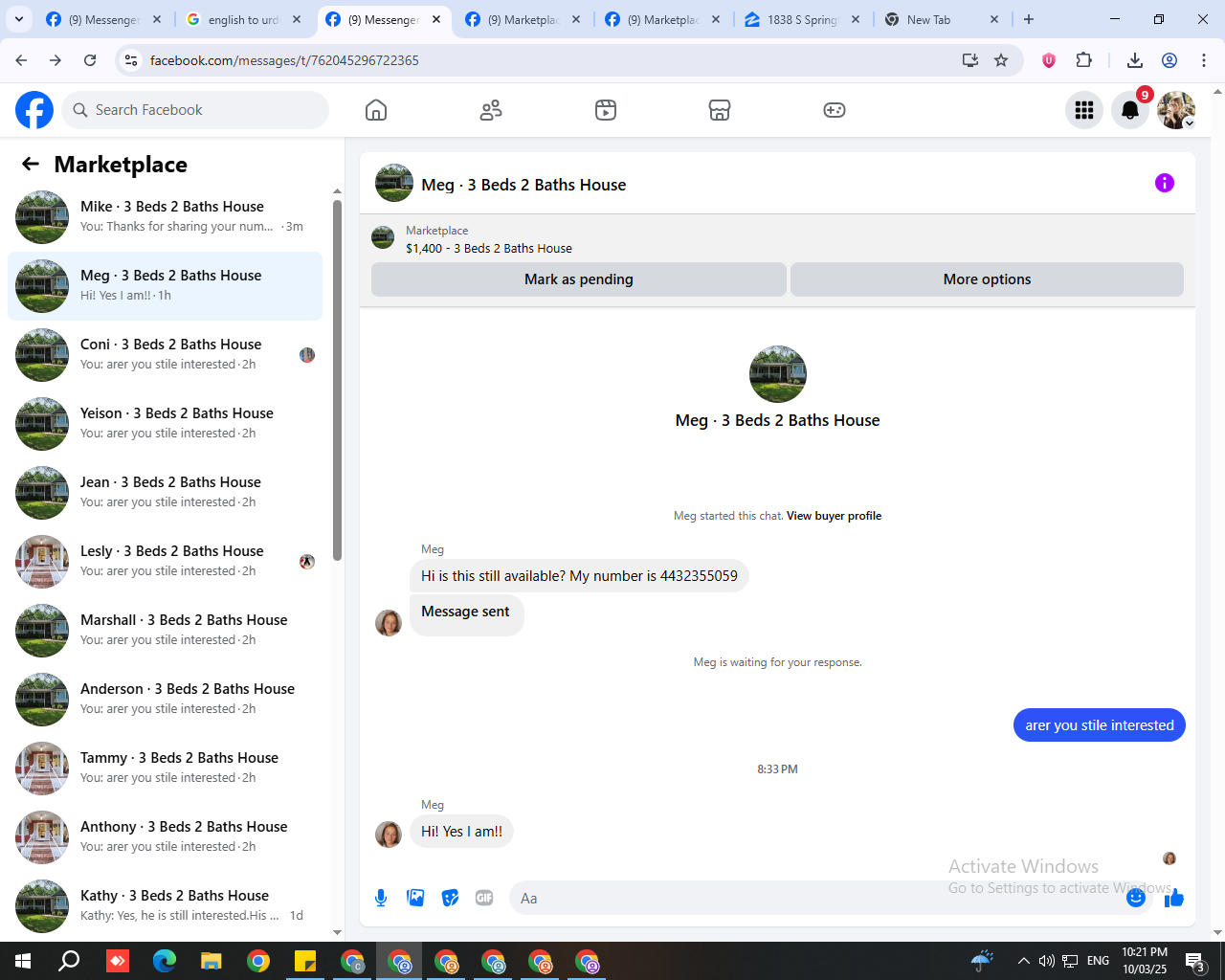Reload the page

coord(90,60)
